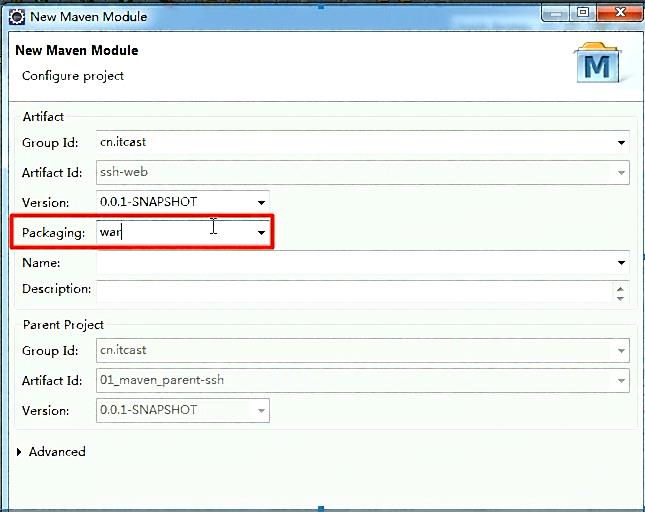Click the New Maven Module bold heading
The image size is (645, 512).
pos(77,51)
